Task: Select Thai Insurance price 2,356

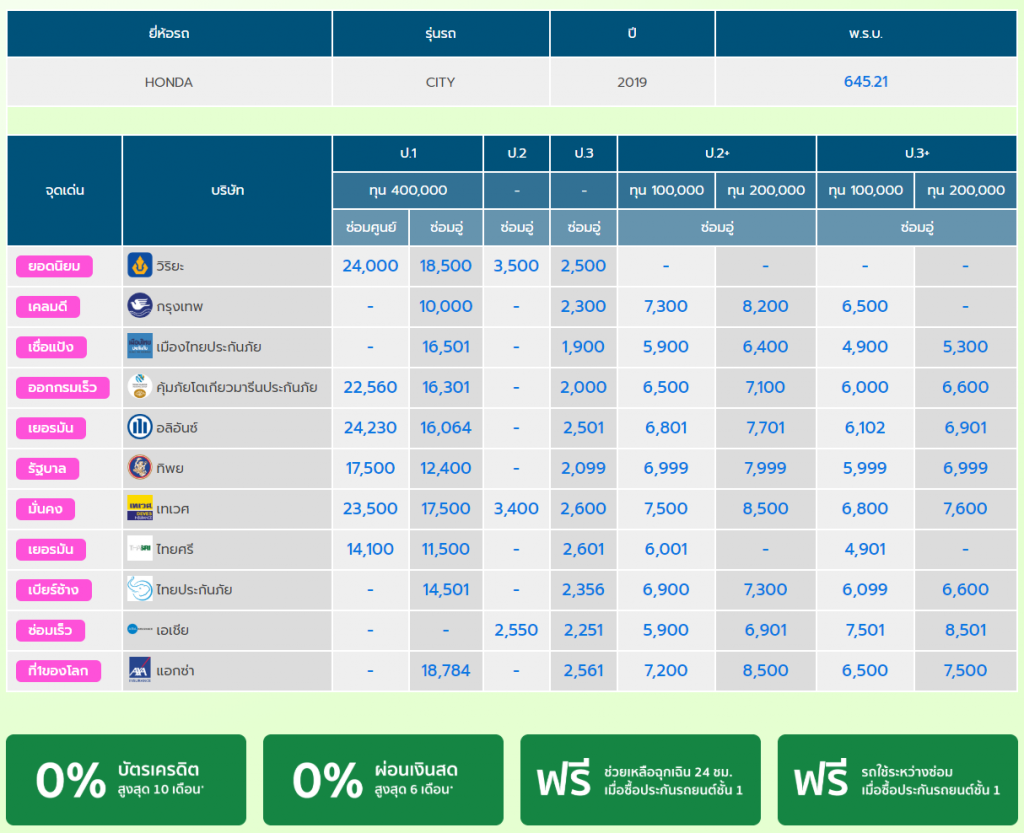Action: [x=583, y=589]
